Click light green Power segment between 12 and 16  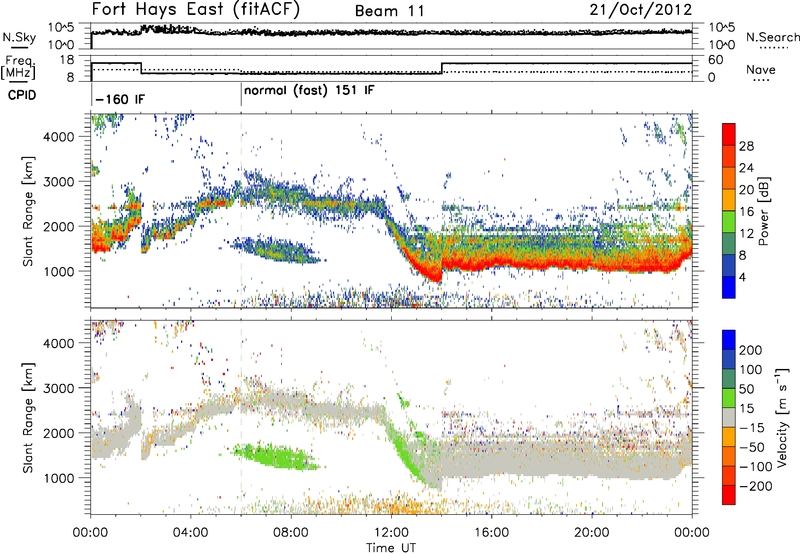click(729, 222)
